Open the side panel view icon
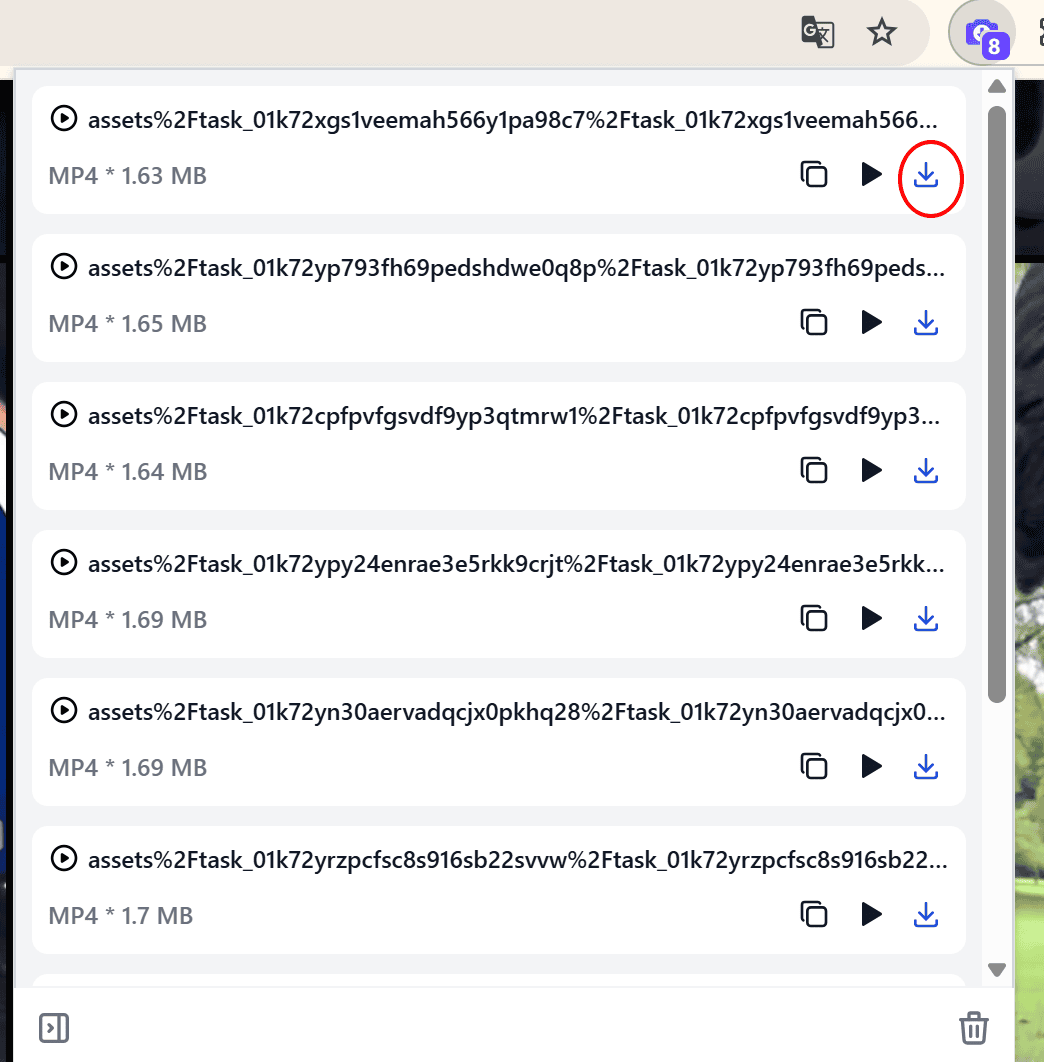Screen dimensions: 1044x1062 54,1028
